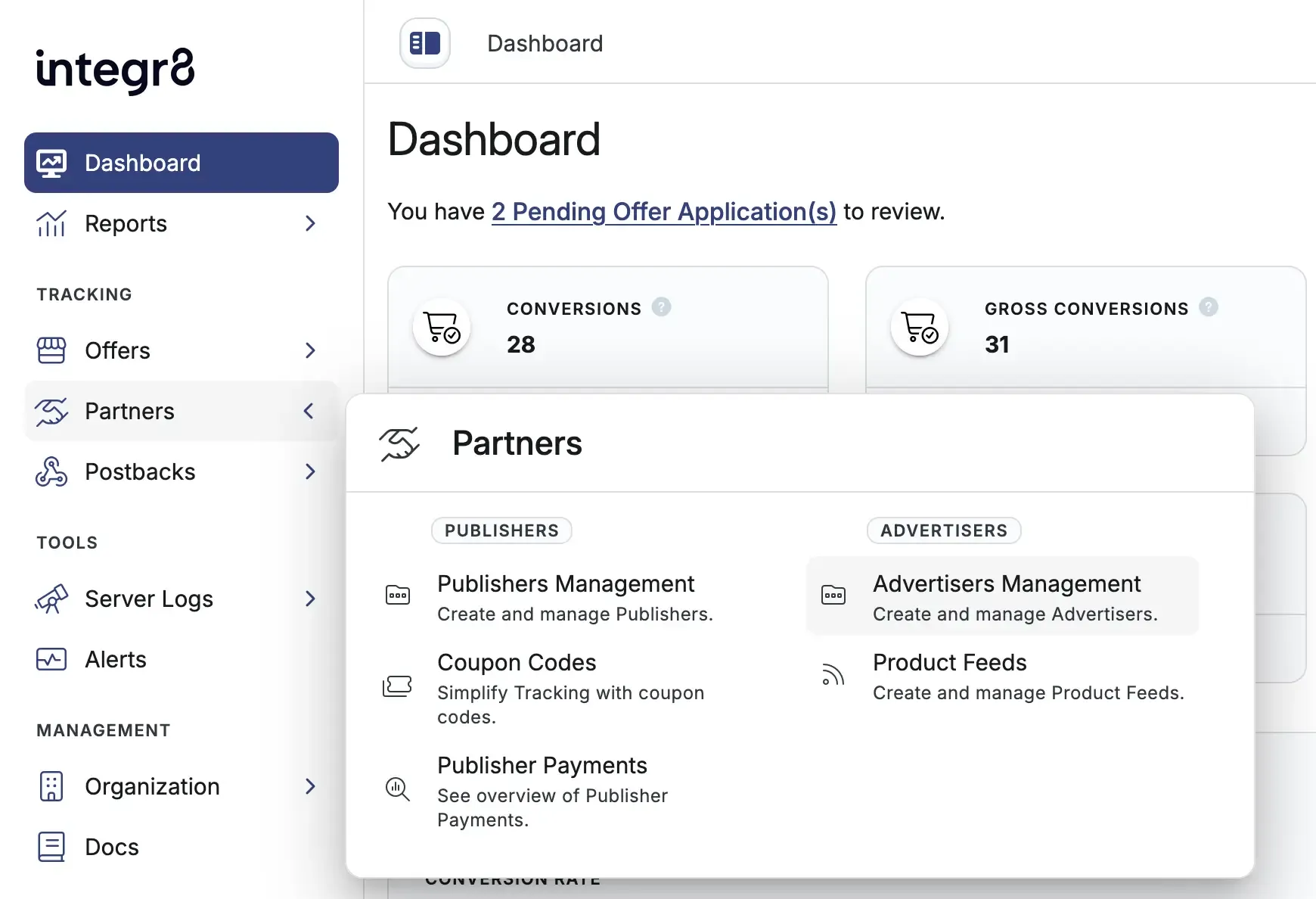This screenshot has width=1316, height=899.
Task: Click the large Dashboard page heading
Action: [494, 140]
